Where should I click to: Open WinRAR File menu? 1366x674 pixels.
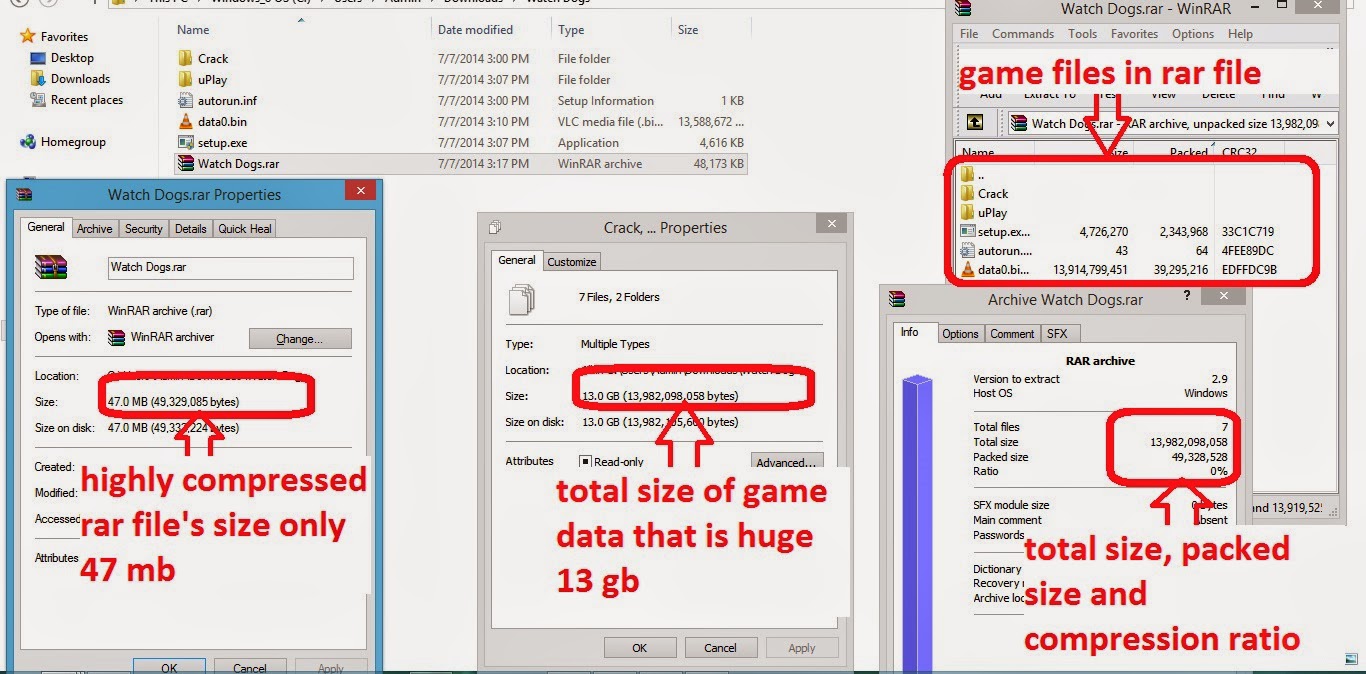pos(969,34)
